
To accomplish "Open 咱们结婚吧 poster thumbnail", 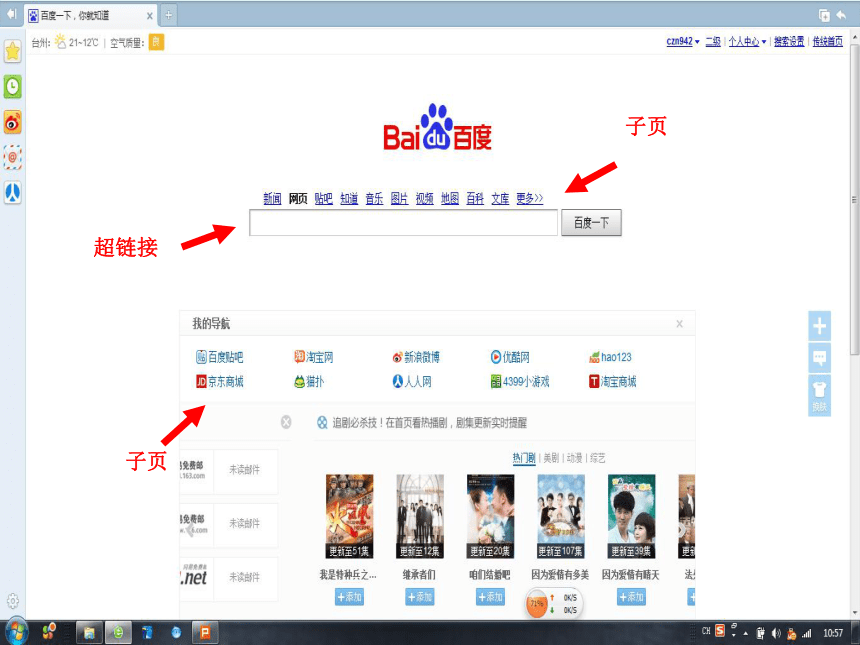I will (x=490, y=516).
